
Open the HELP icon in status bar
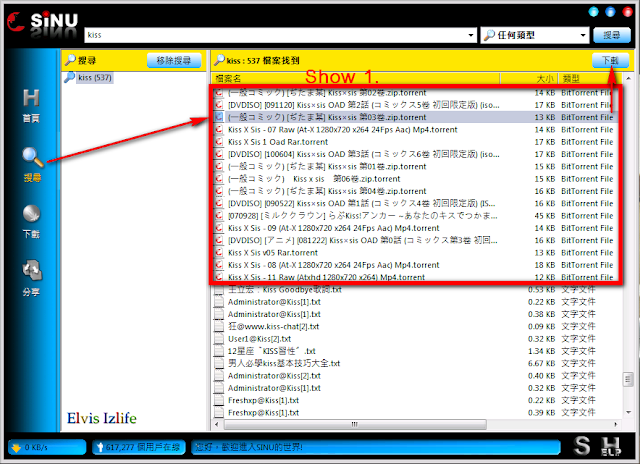click(611, 446)
